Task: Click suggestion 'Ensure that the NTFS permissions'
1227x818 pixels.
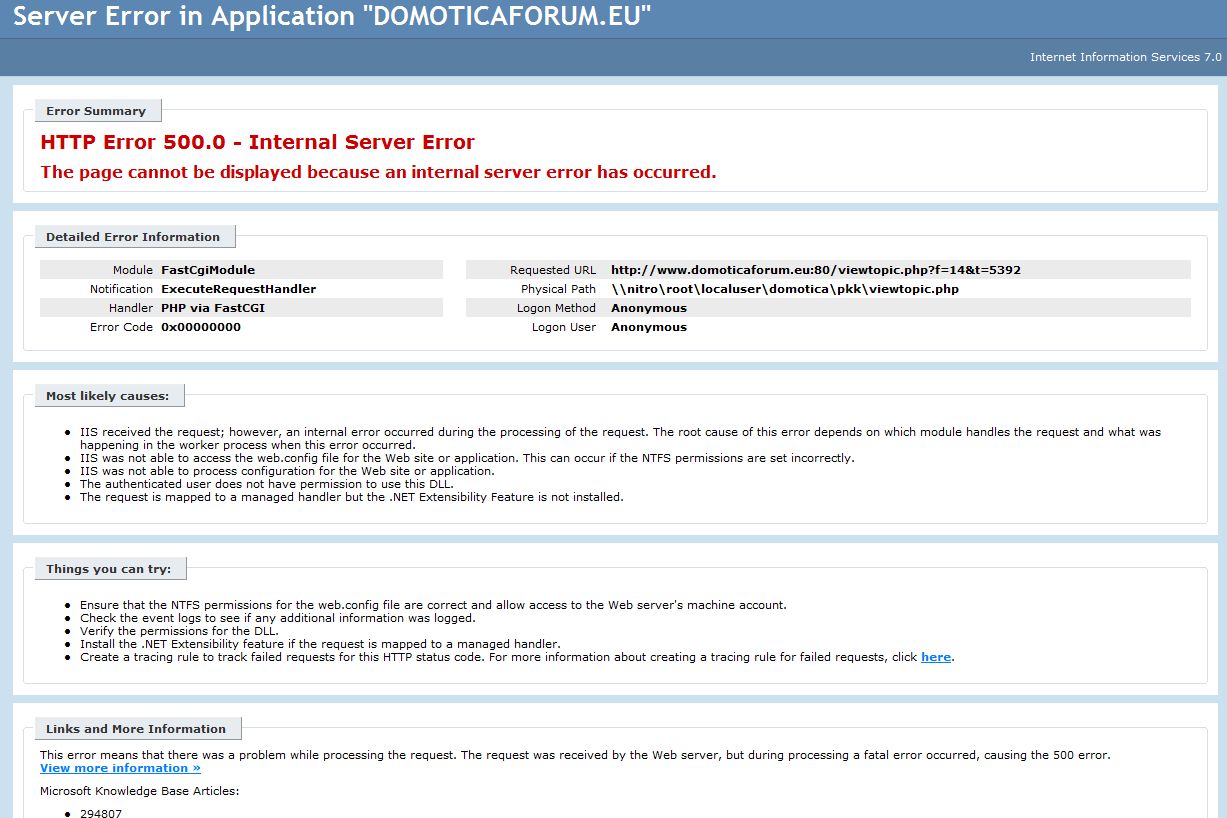Action: click(x=433, y=605)
